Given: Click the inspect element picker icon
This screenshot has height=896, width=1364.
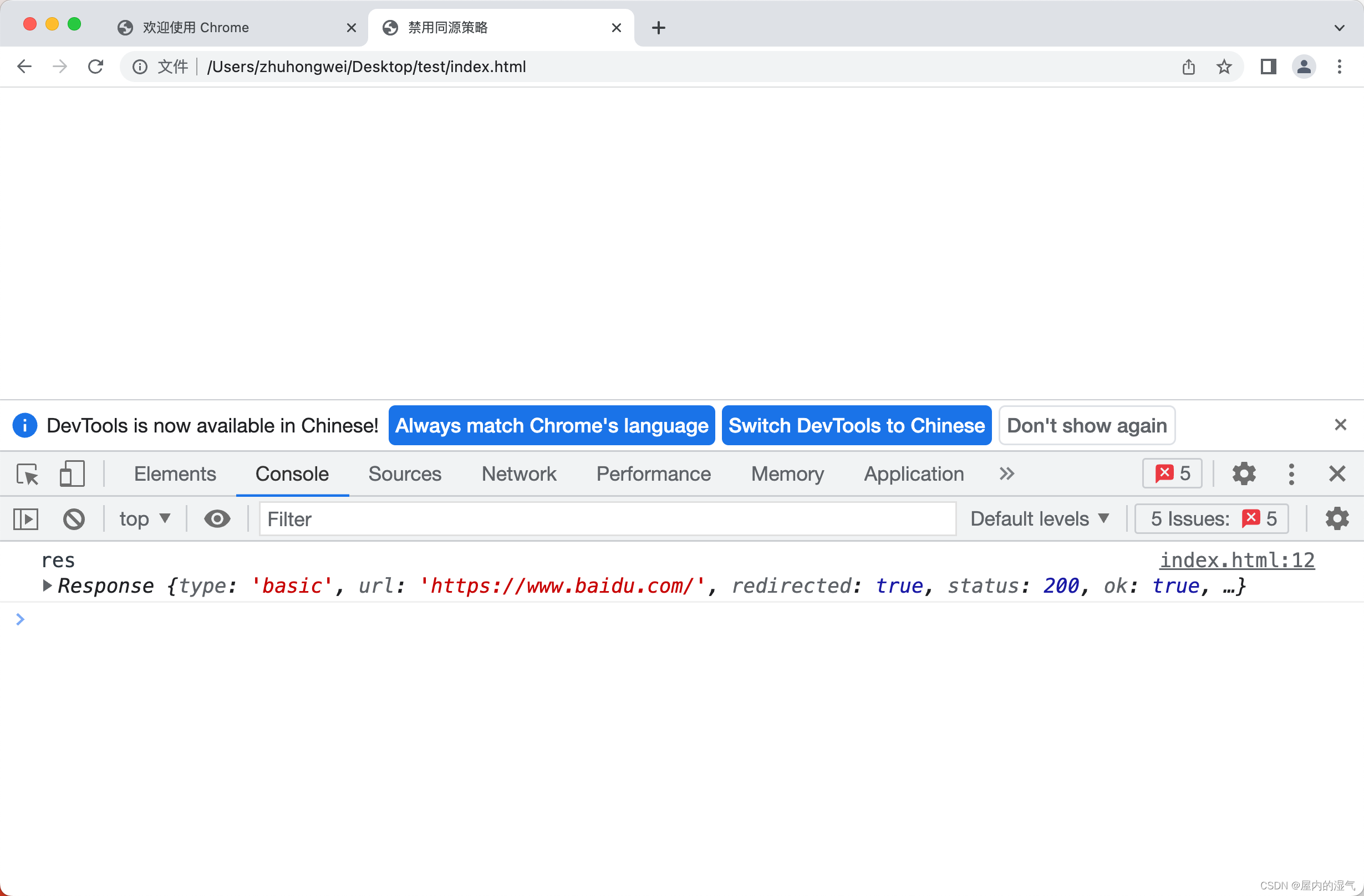Looking at the screenshot, I should point(27,474).
